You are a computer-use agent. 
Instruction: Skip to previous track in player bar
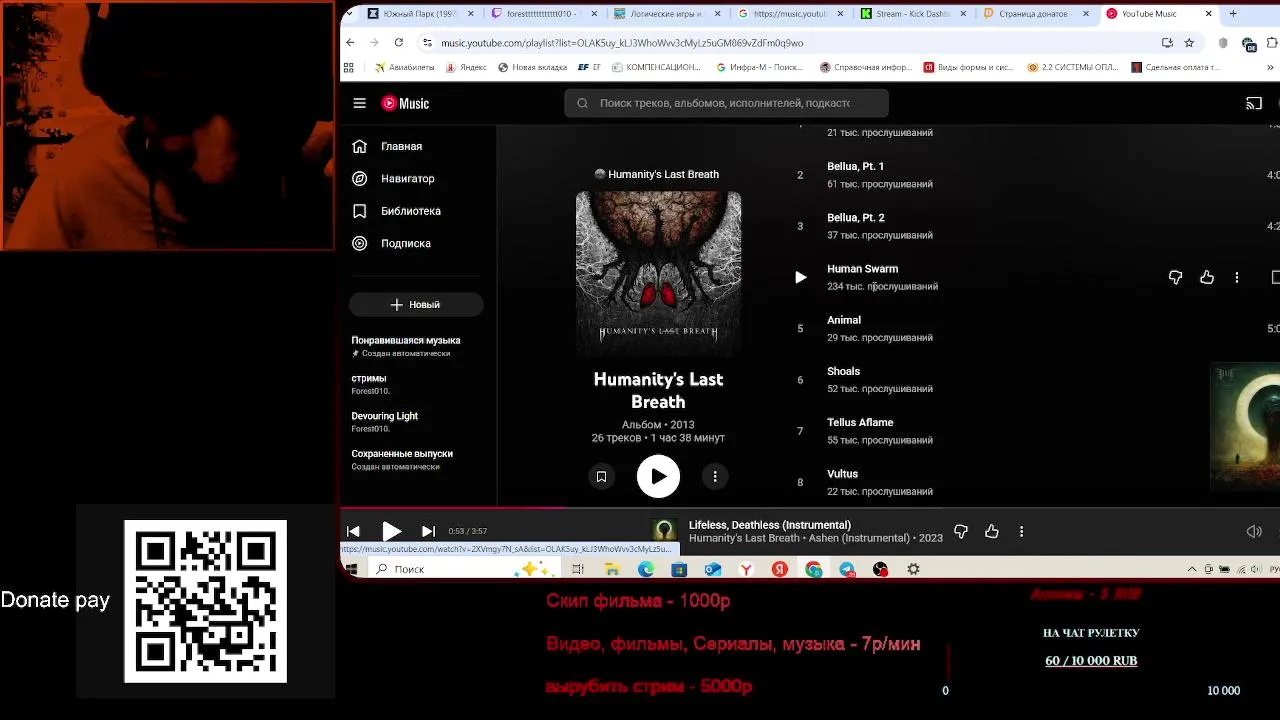[353, 532]
